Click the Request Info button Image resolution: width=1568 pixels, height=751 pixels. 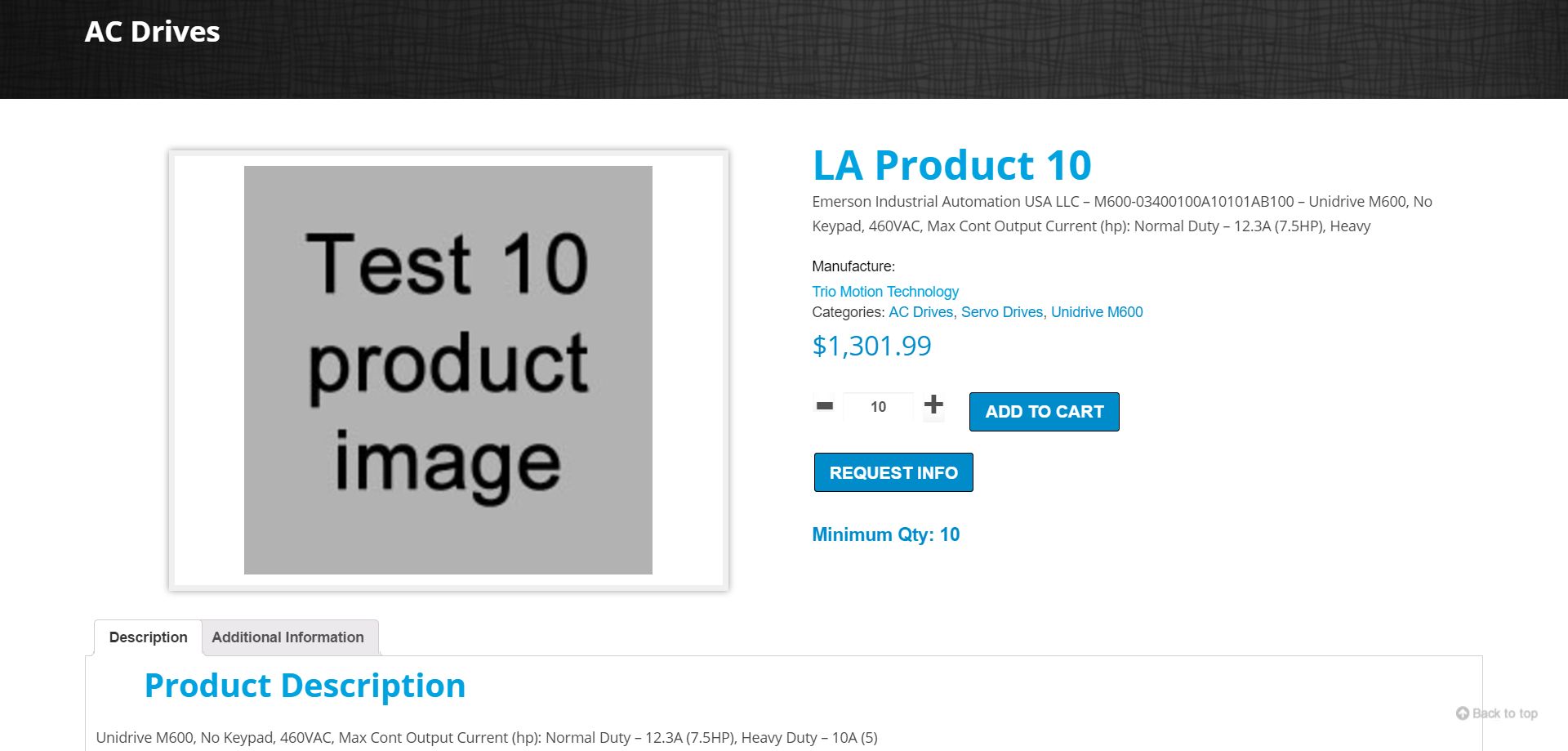pos(893,472)
